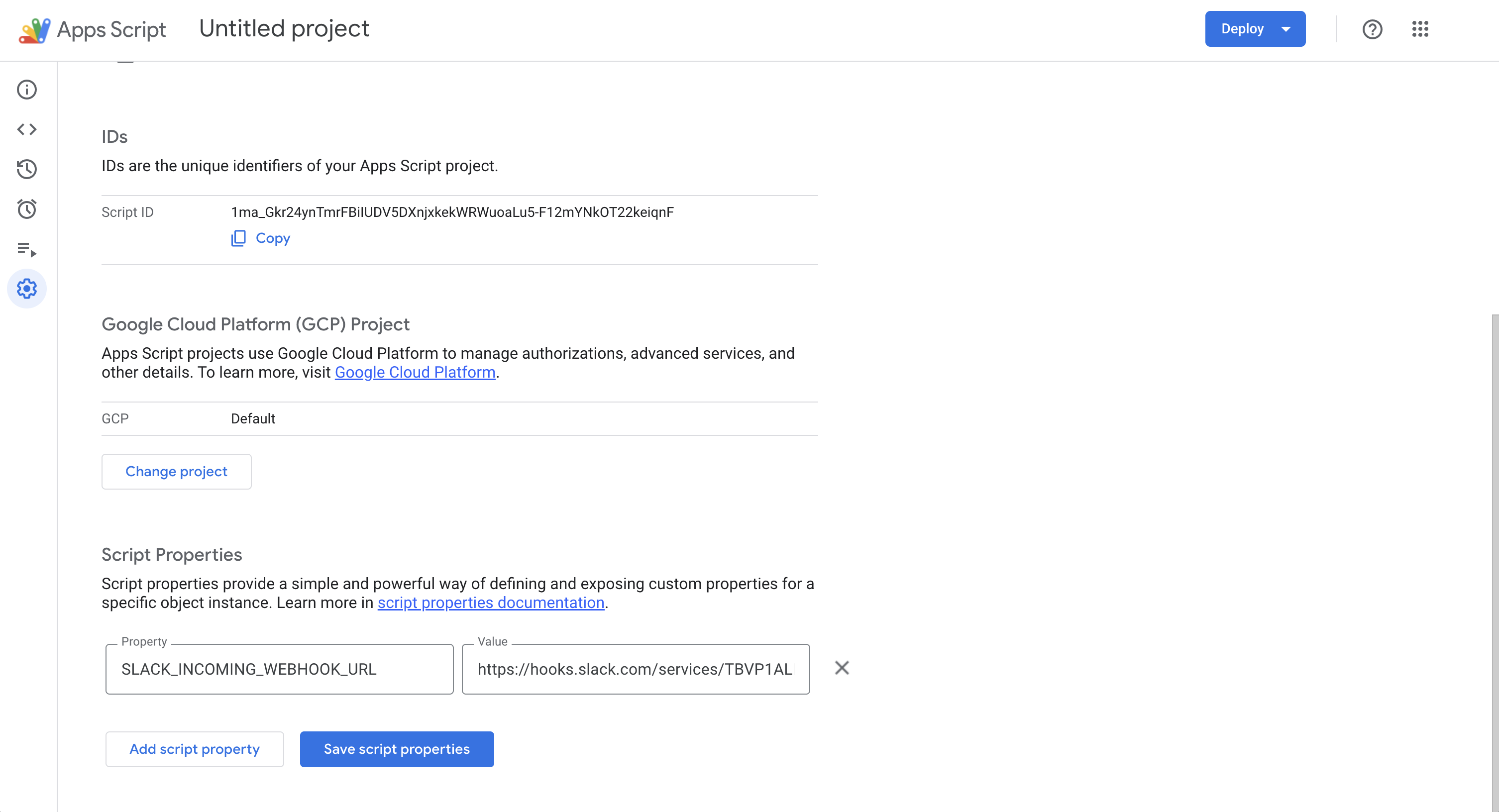Open the project Overview panel
The height and width of the screenshot is (812, 1499).
coord(27,90)
